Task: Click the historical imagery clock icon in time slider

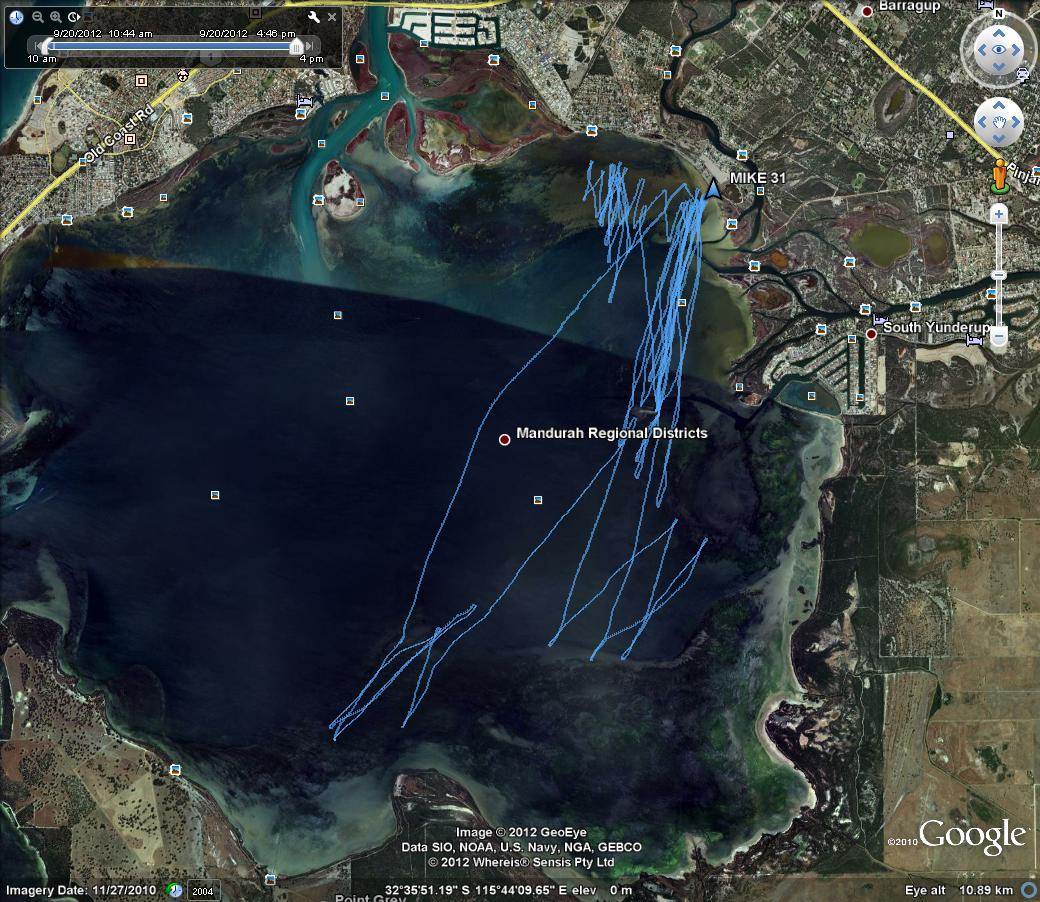Action: point(16,17)
